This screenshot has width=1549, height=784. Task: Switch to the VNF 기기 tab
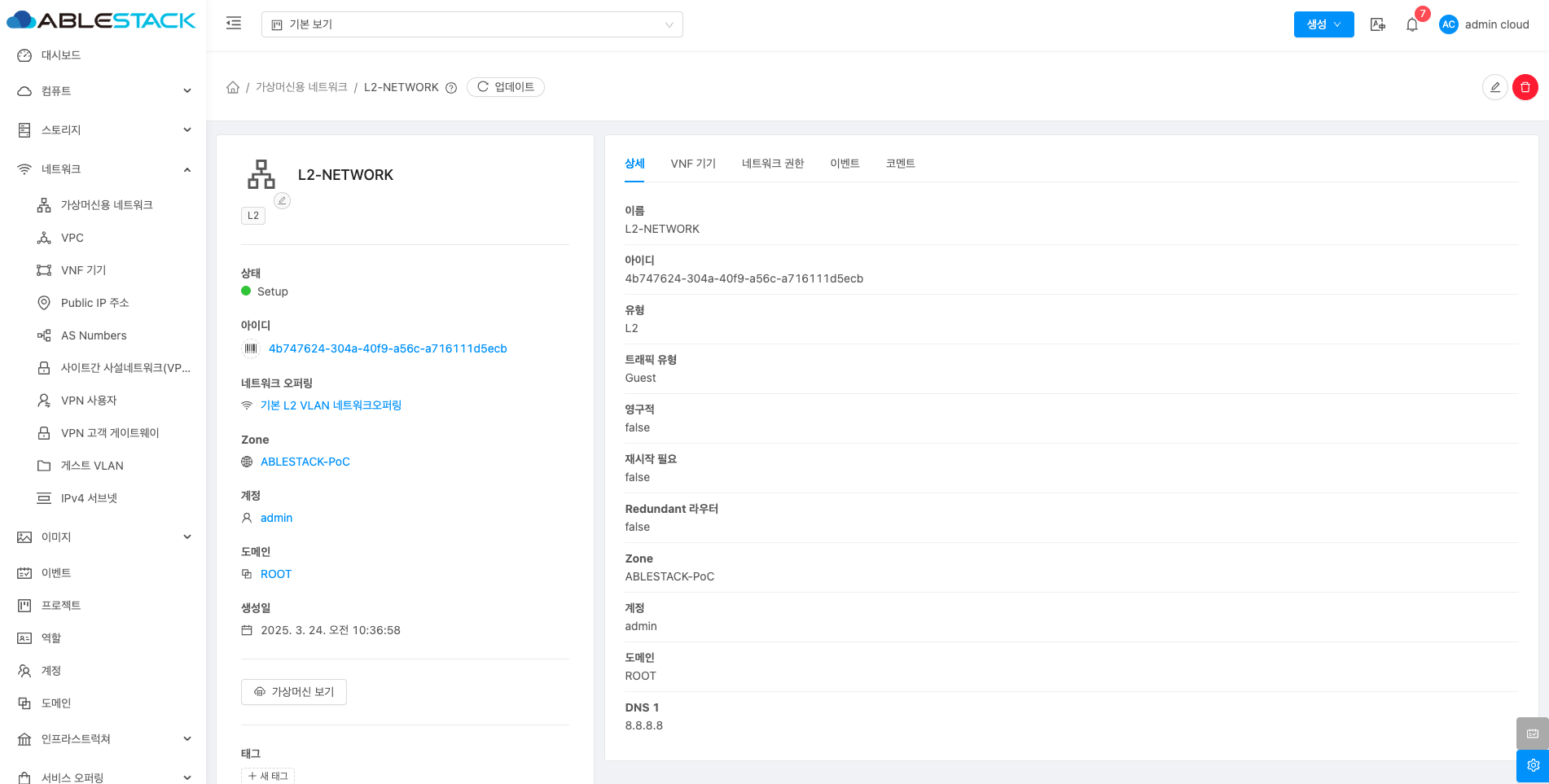[693, 164]
